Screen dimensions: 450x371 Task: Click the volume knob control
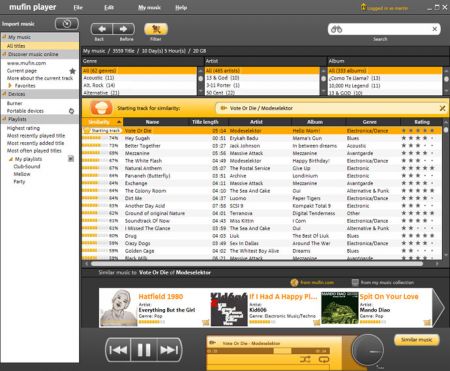(368, 351)
